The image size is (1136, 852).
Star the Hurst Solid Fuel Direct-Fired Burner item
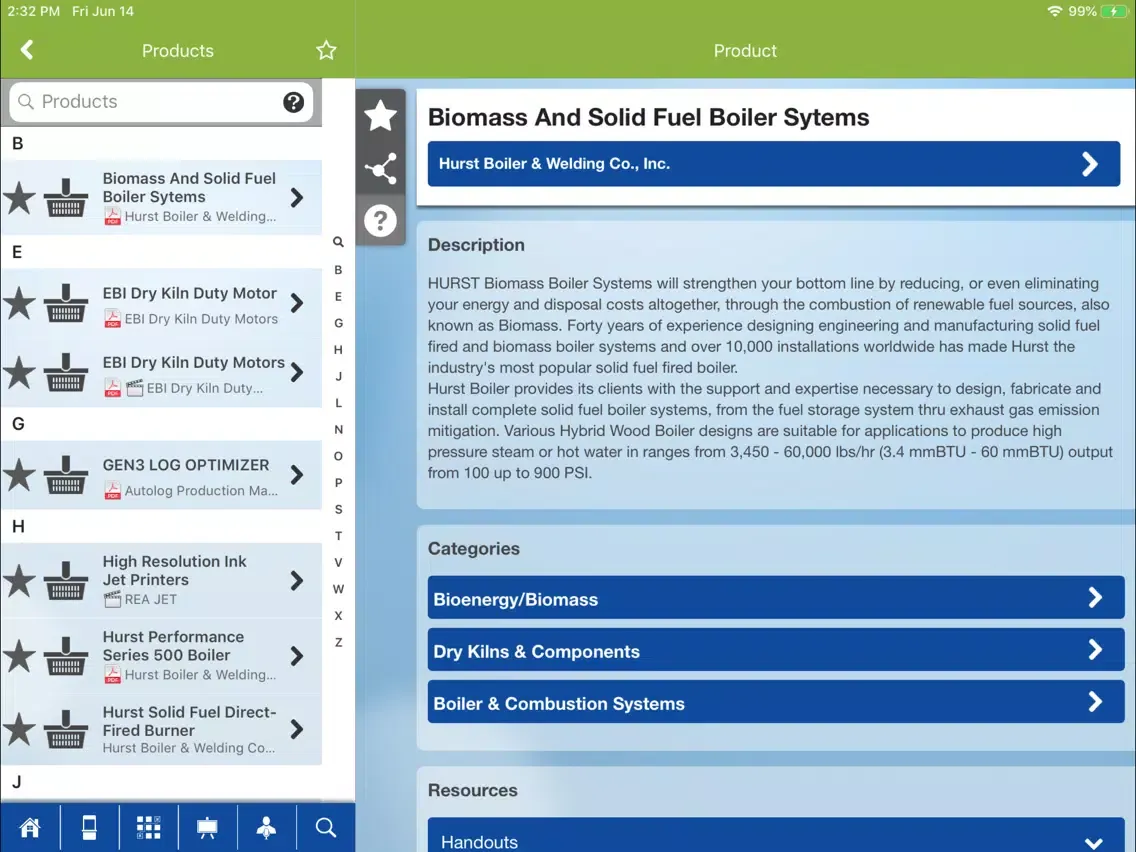[x=20, y=730]
